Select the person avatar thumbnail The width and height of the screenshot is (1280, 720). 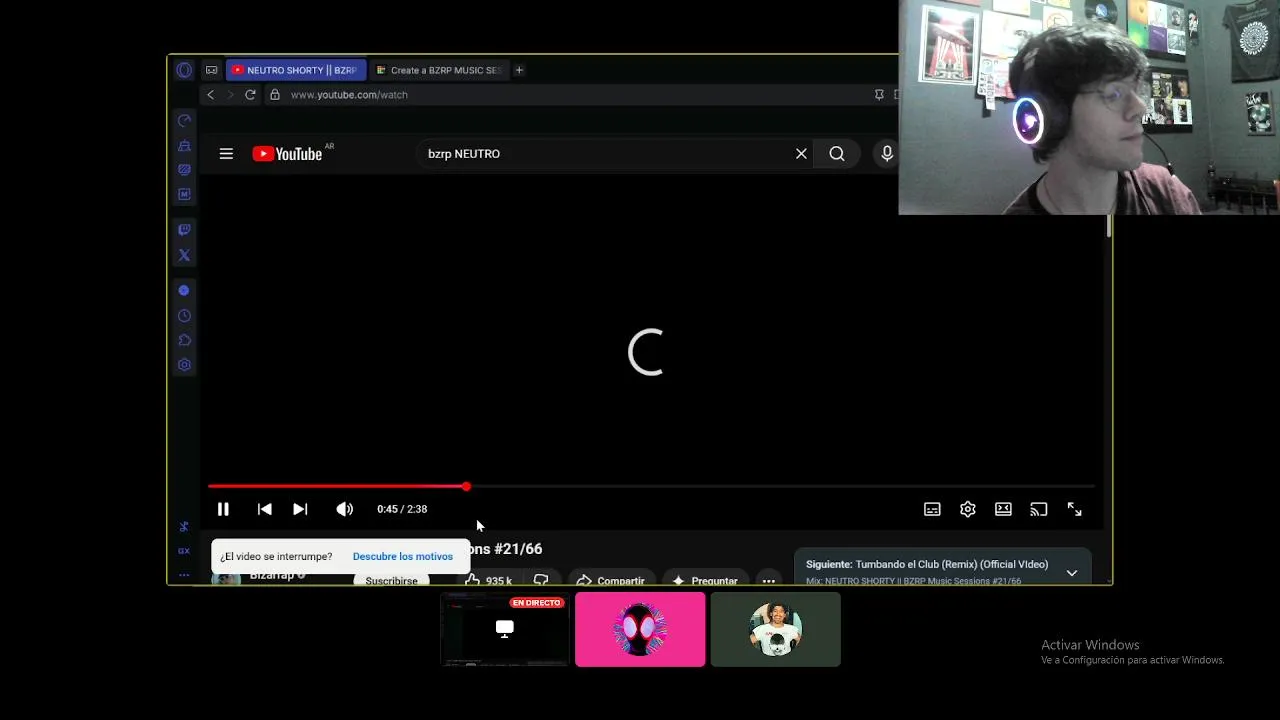pos(775,629)
